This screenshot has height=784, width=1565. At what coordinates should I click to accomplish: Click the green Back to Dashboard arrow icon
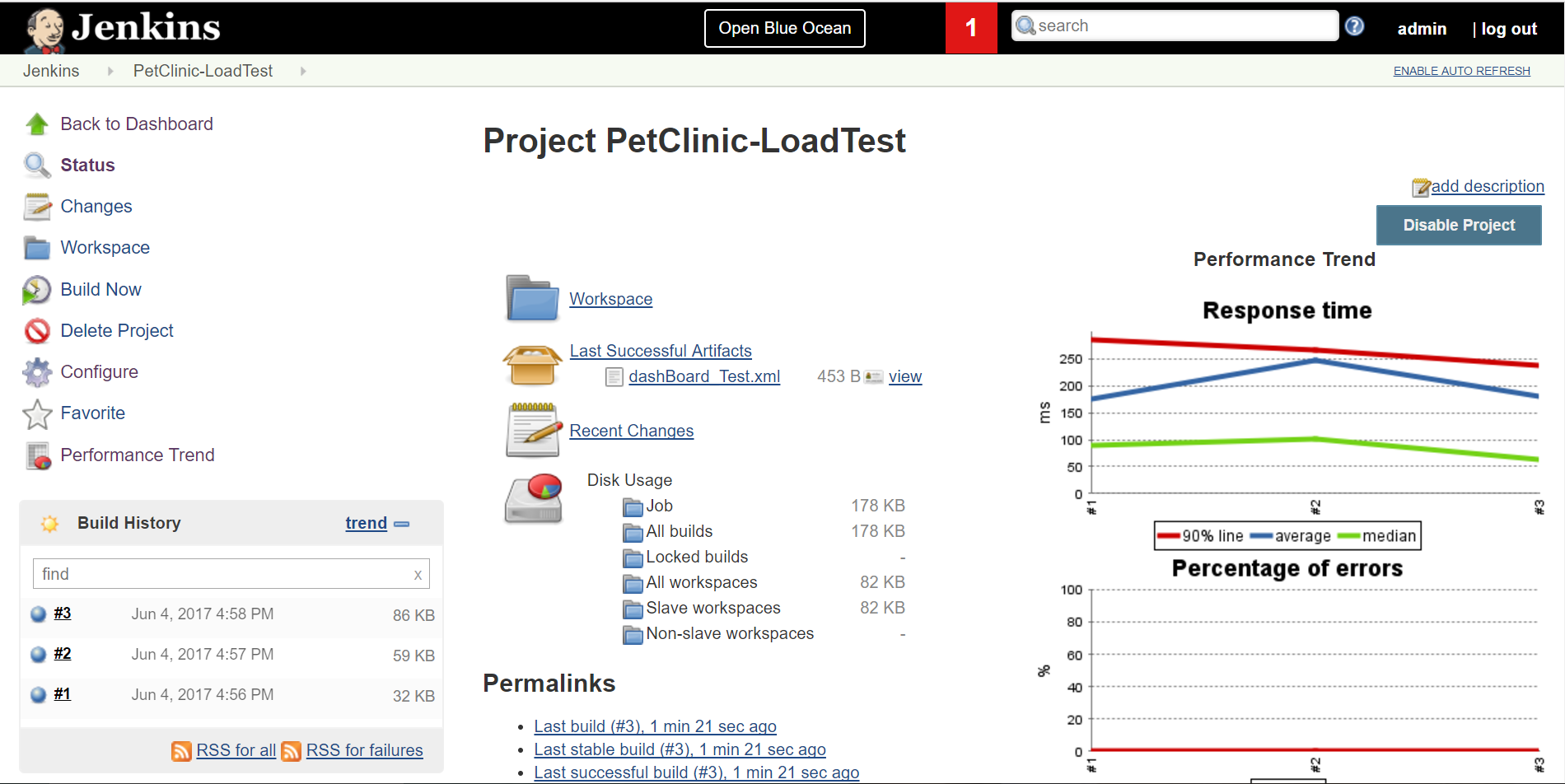tap(37, 124)
